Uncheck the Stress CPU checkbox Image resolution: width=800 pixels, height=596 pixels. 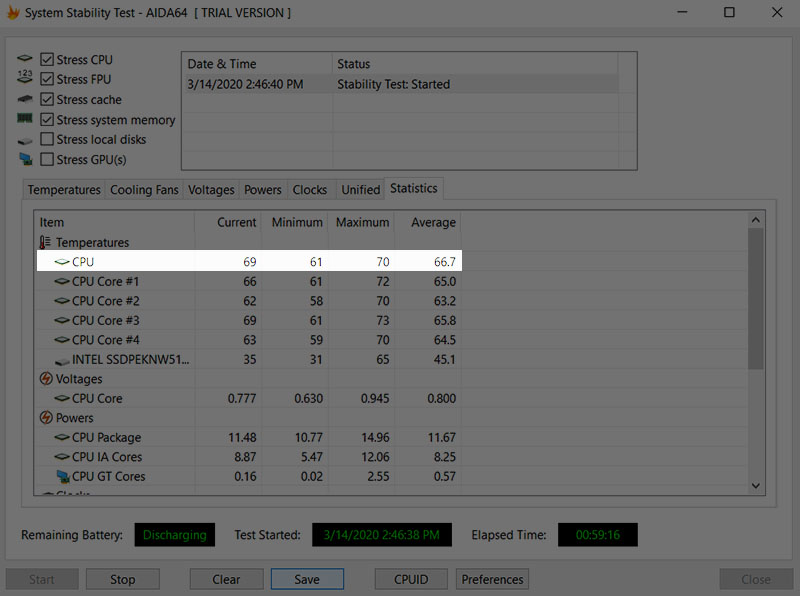(x=47, y=59)
